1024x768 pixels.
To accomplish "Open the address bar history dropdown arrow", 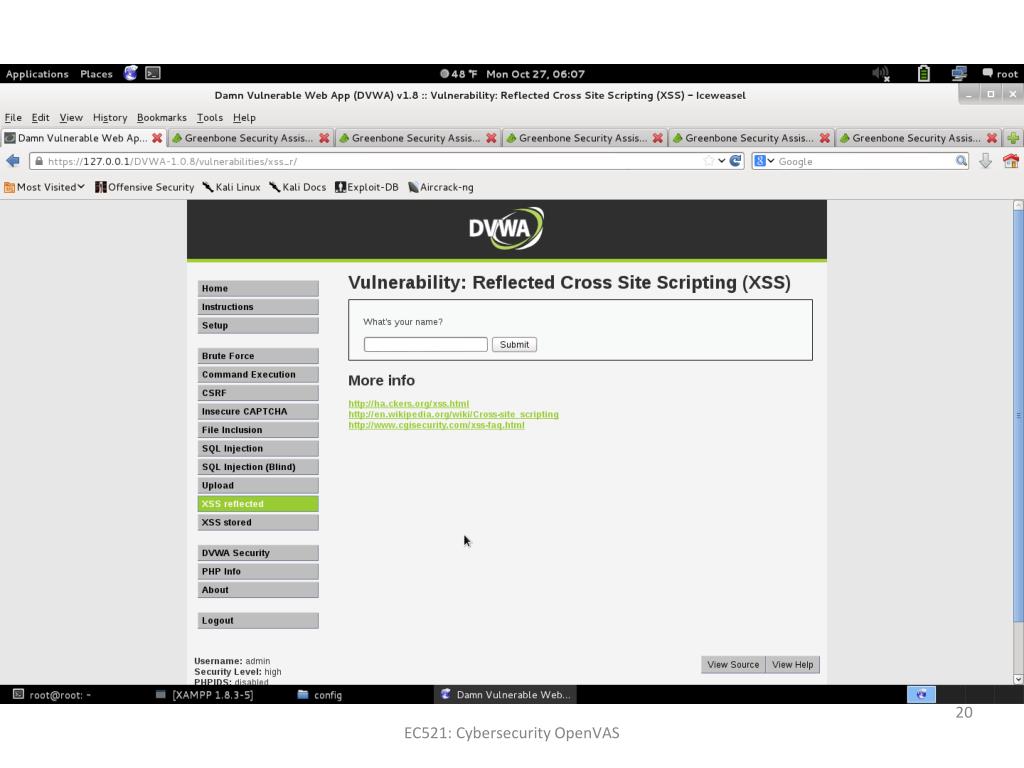I will (x=722, y=161).
